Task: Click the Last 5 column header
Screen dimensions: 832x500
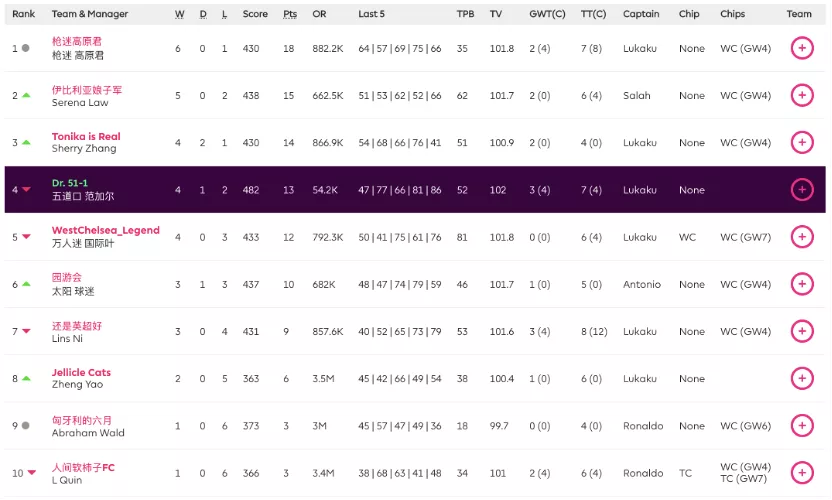Action: pyautogui.click(x=373, y=14)
